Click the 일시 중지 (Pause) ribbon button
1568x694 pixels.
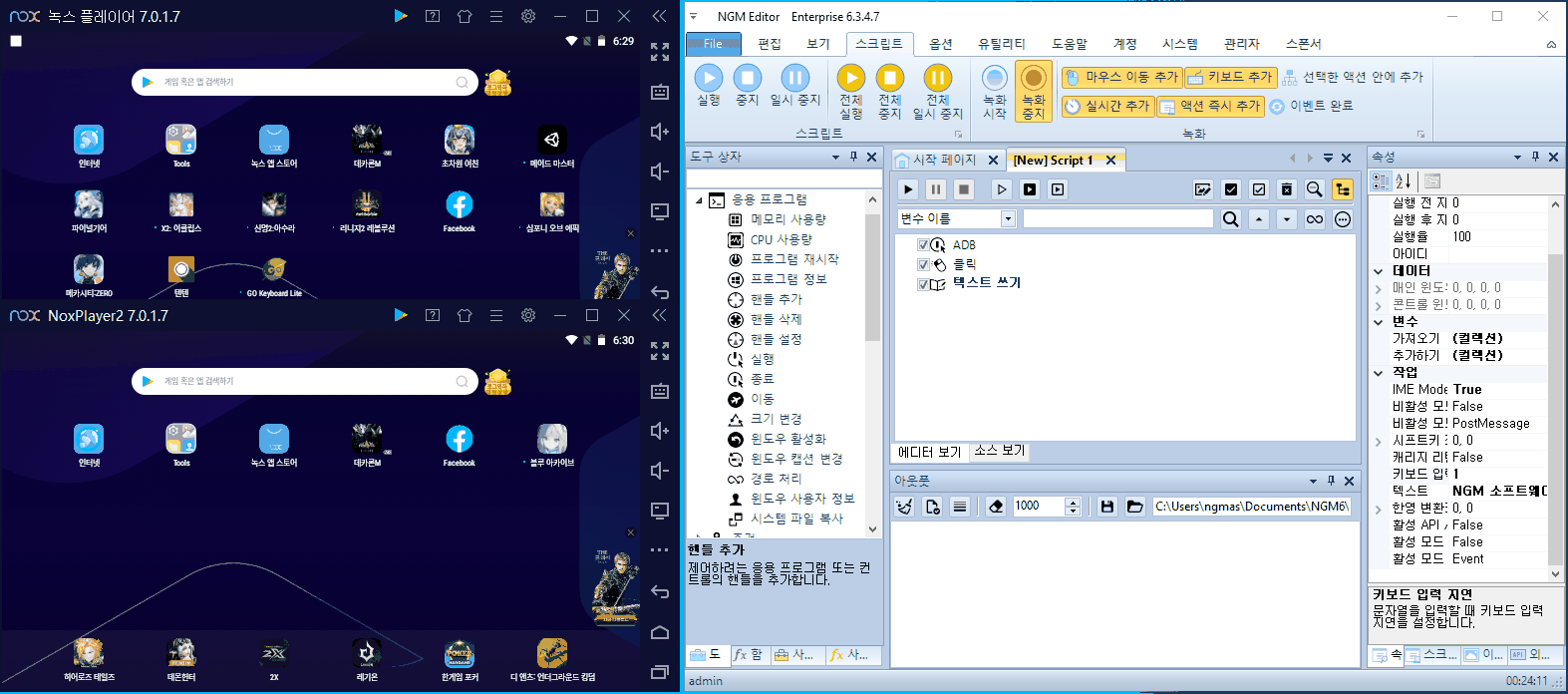tap(795, 85)
